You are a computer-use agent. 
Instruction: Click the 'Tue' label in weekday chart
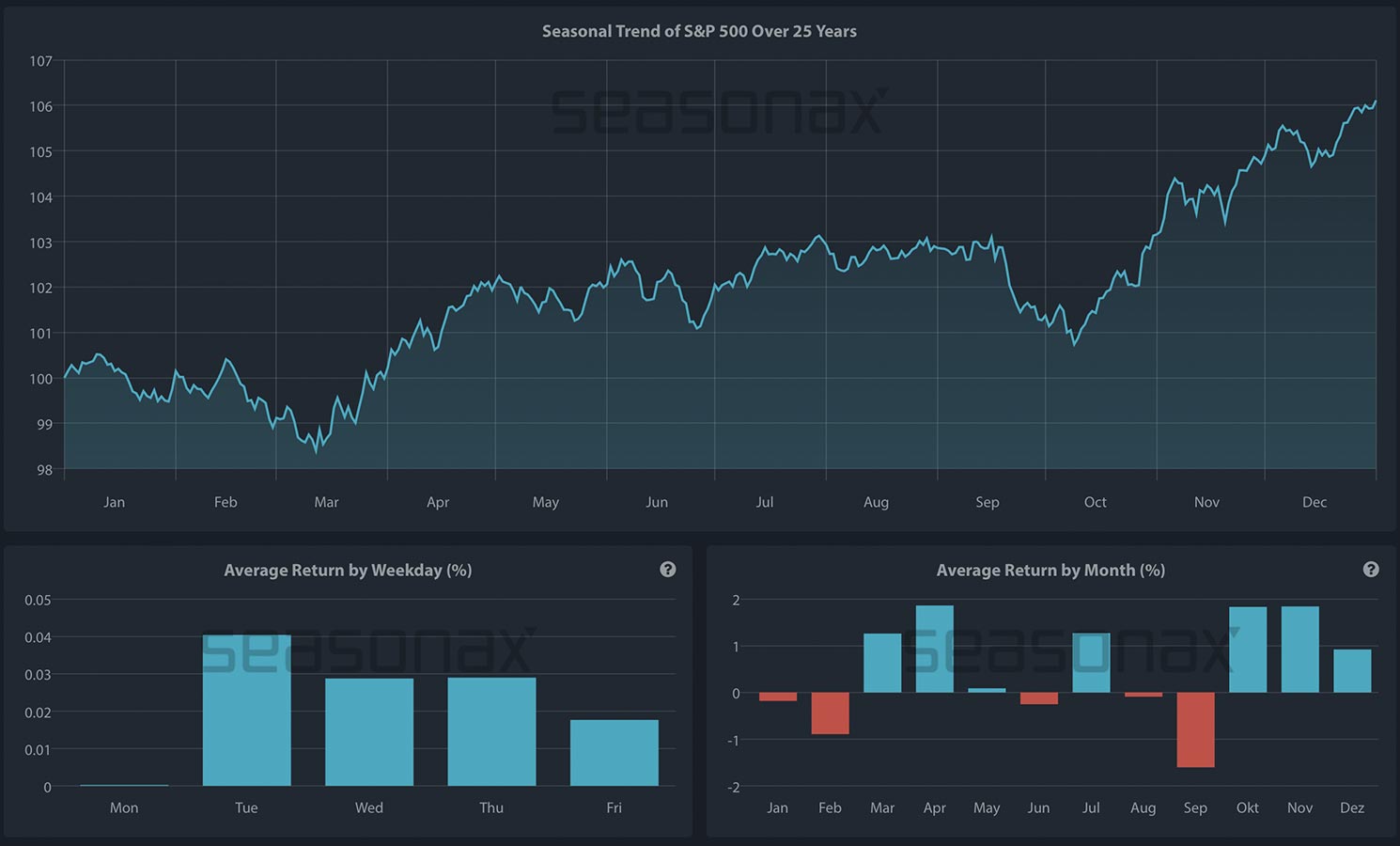(x=246, y=807)
